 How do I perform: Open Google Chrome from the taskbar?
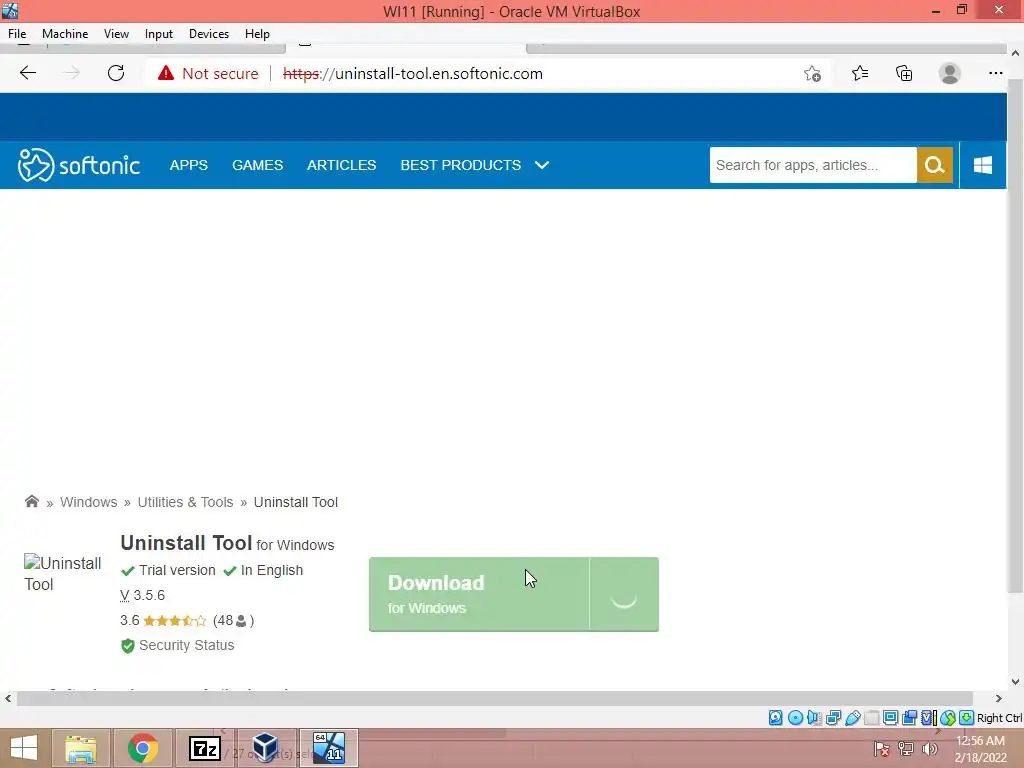[142, 748]
